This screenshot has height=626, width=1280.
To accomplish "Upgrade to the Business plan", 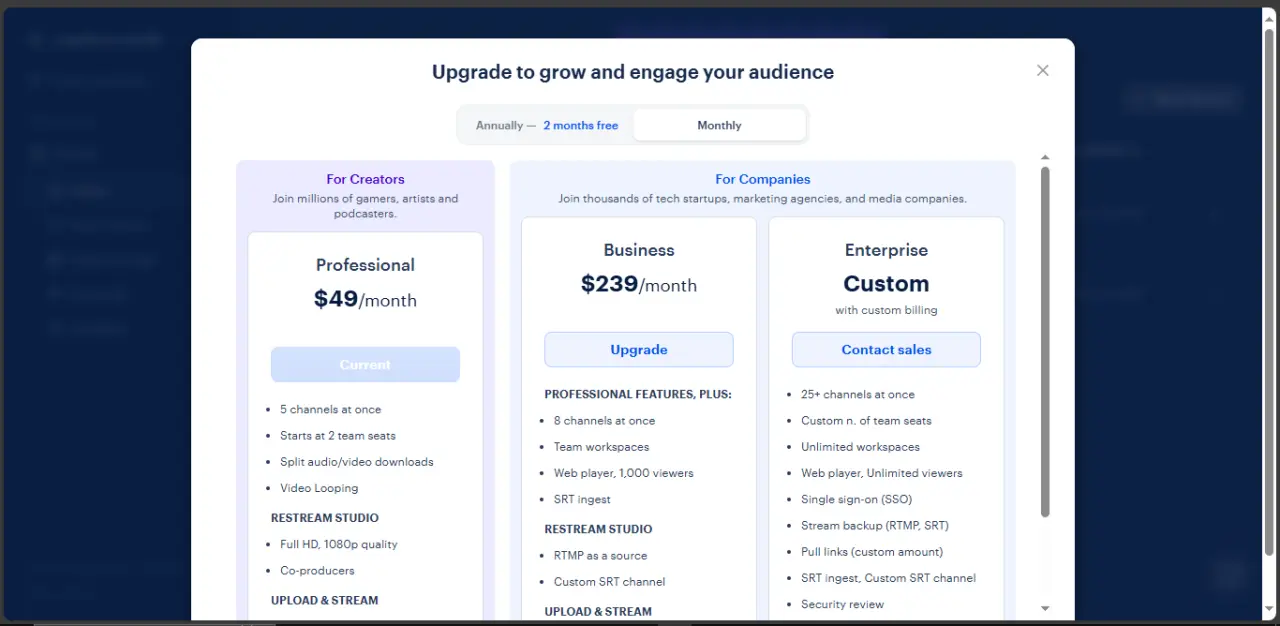I will (639, 350).
